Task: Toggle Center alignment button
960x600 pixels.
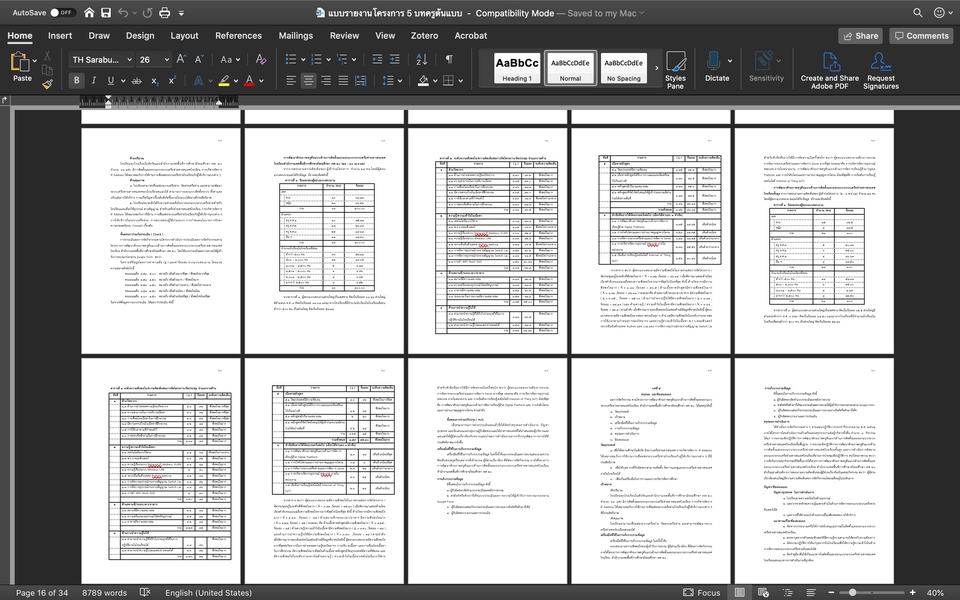Action: point(308,80)
